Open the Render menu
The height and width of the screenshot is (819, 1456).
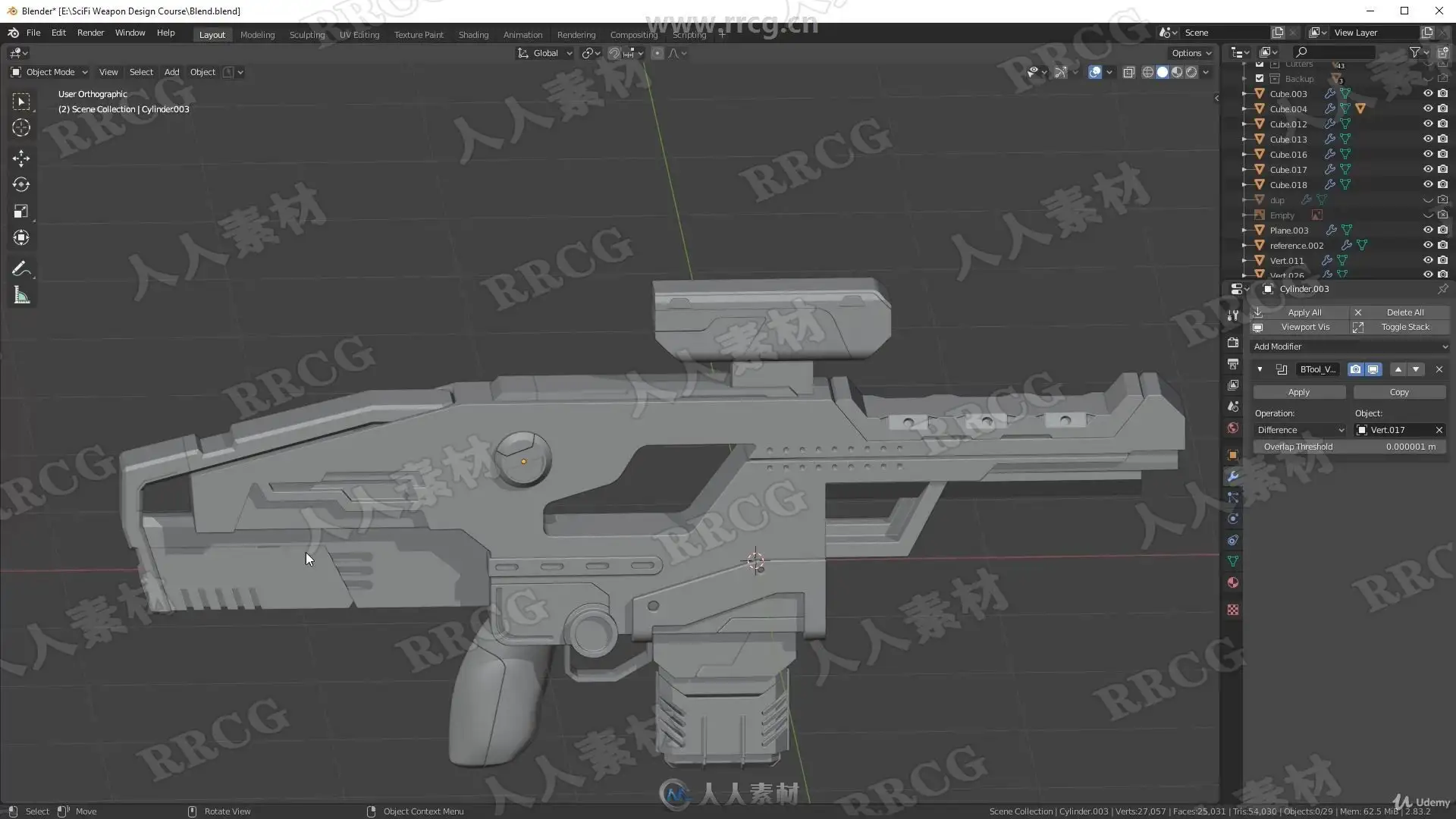coord(90,33)
